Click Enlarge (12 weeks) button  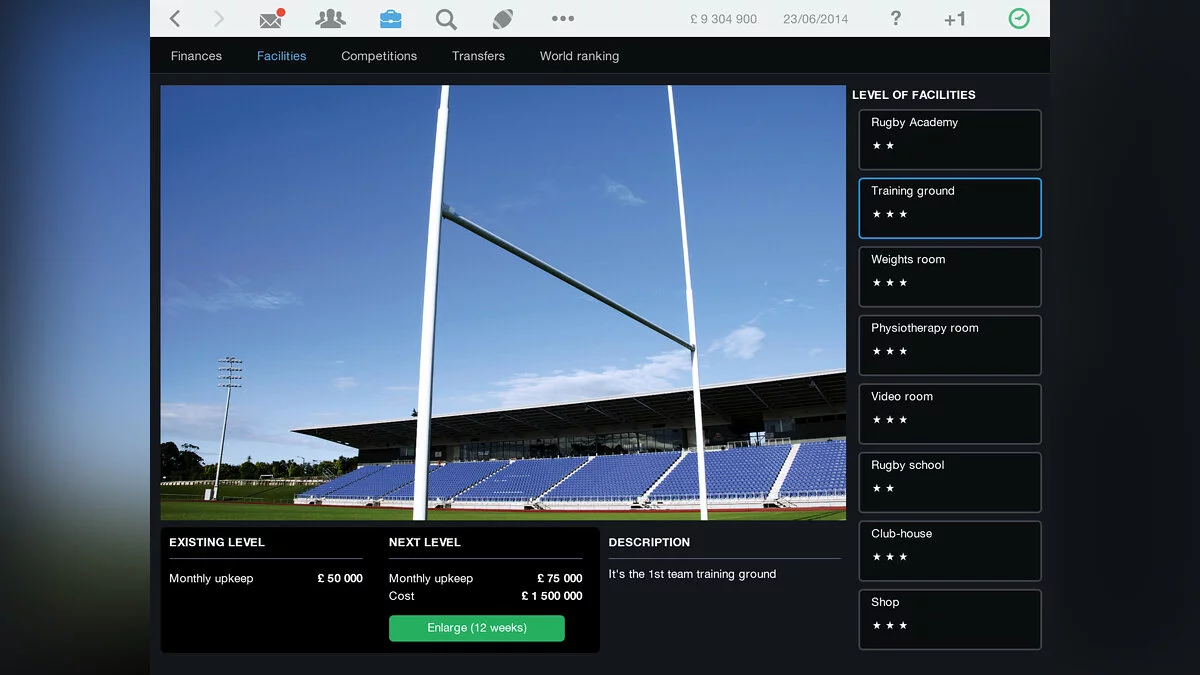[477, 628]
